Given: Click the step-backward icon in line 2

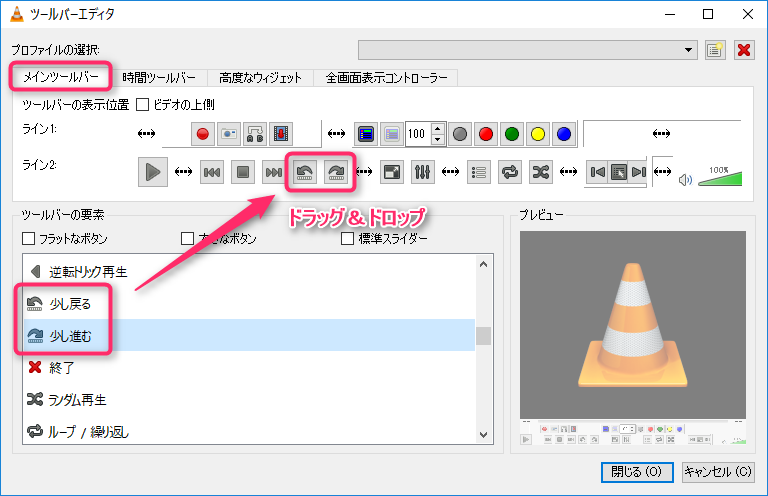Looking at the screenshot, I should point(305,172).
